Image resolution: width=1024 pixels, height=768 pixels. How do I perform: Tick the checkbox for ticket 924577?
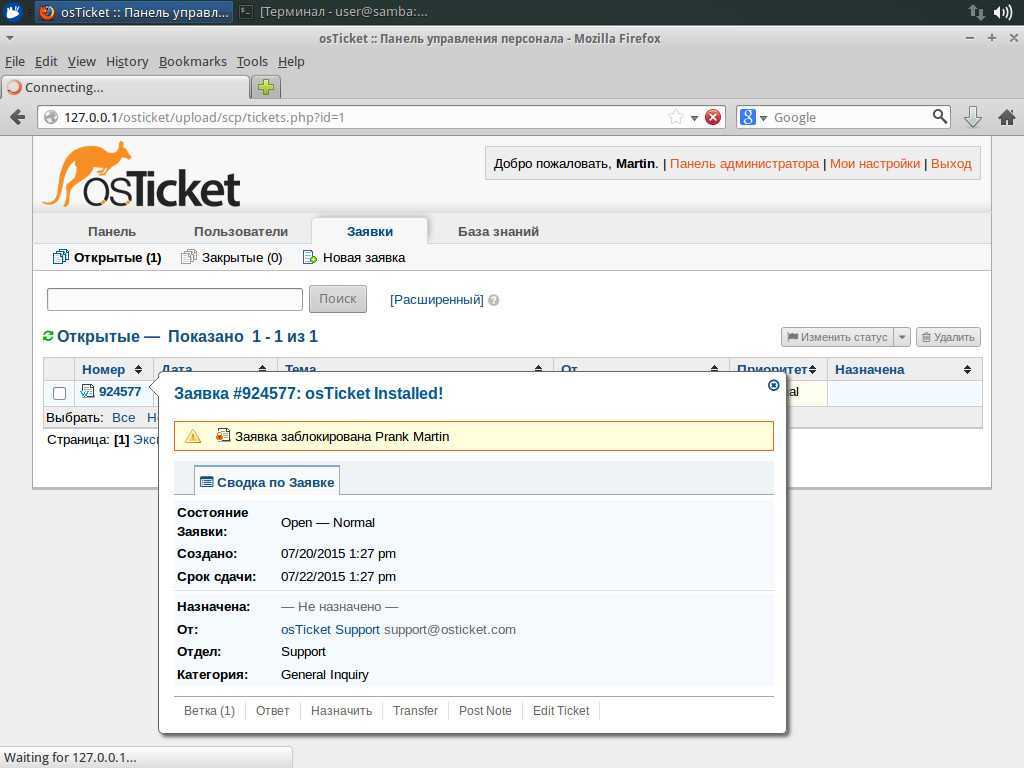pyautogui.click(x=59, y=393)
